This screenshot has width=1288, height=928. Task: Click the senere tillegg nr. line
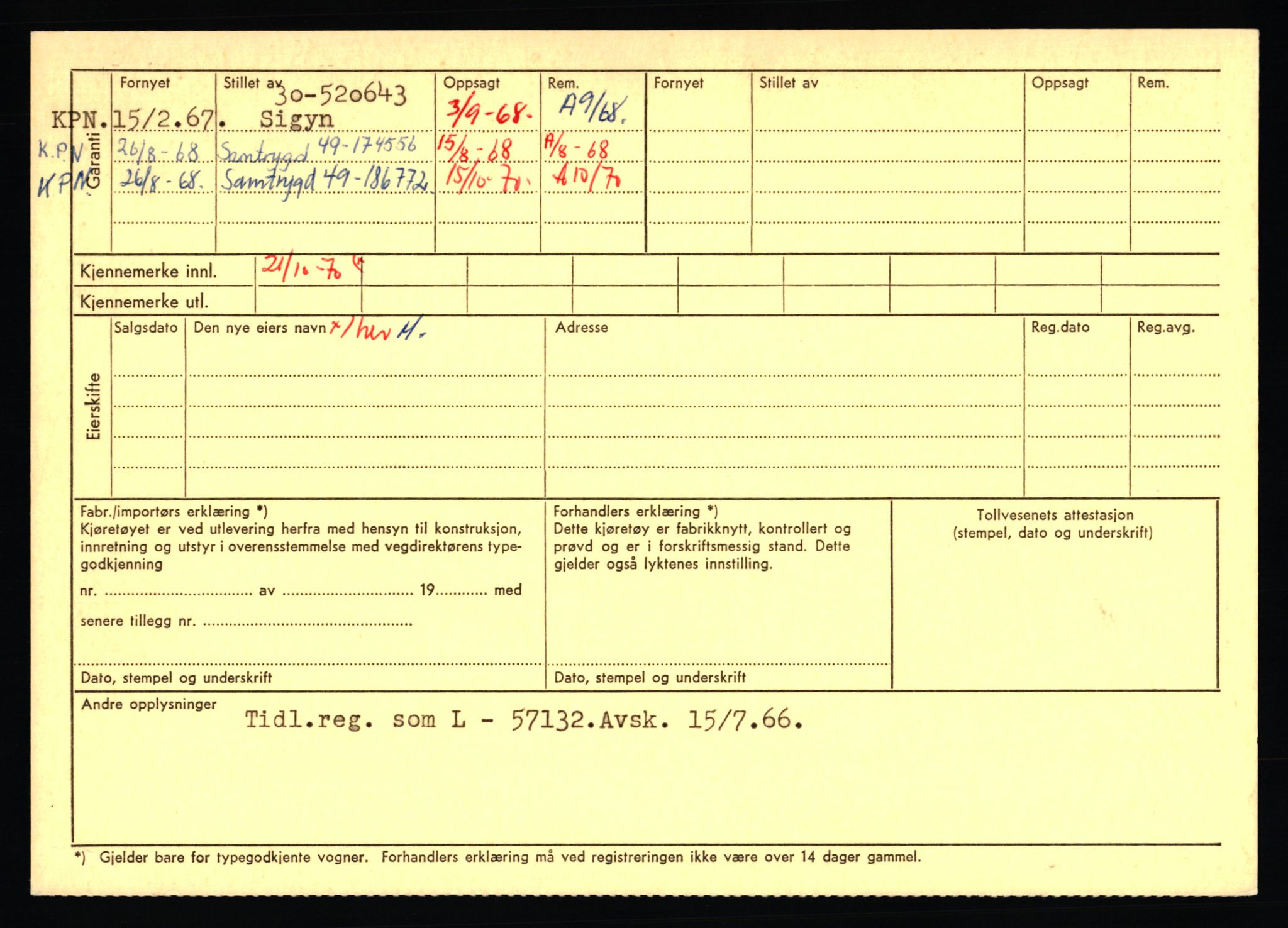click(247, 622)
